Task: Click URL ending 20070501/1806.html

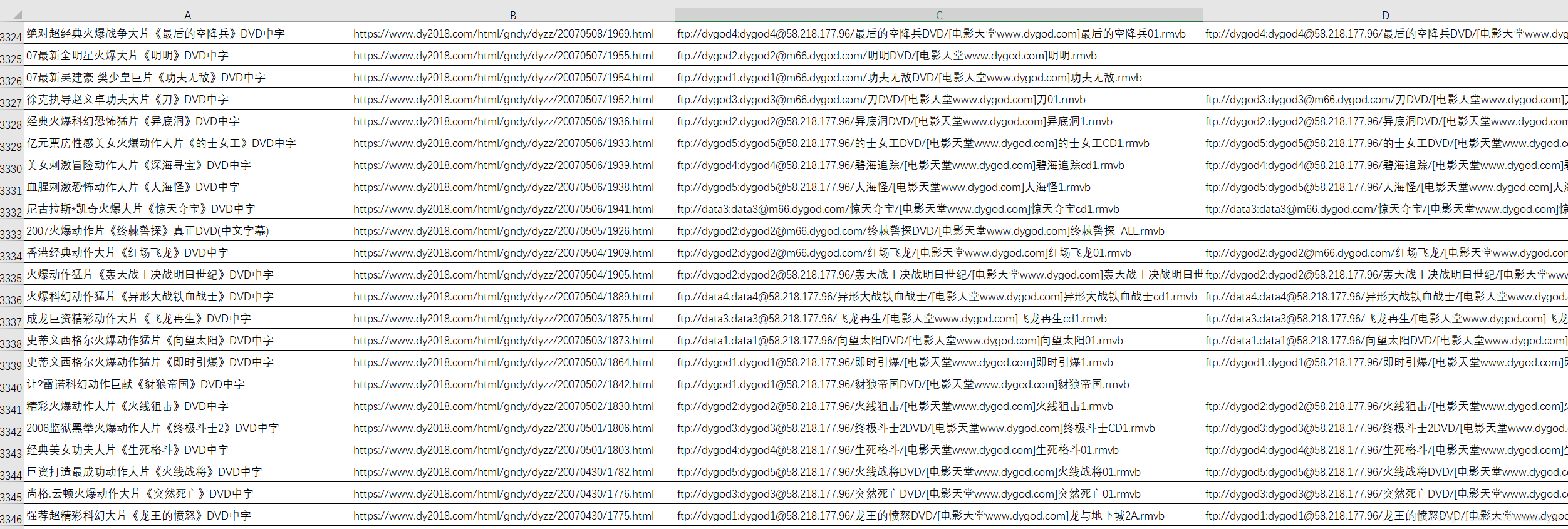Action: 504,428
